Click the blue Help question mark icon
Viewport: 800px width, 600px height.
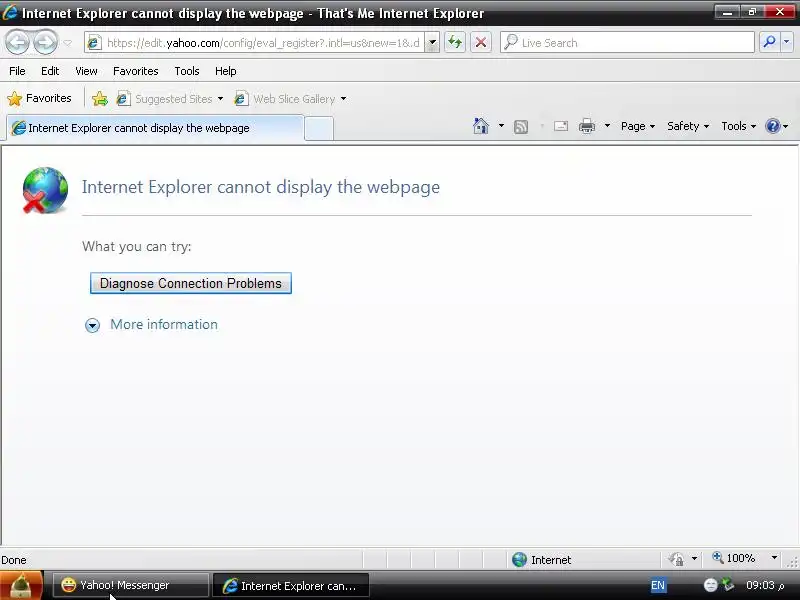(773, 126)
